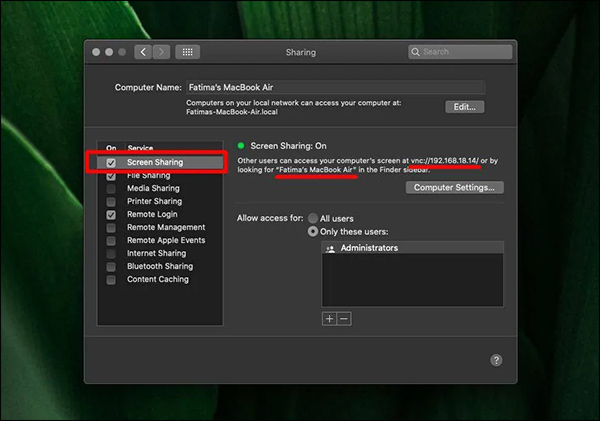
Task: Click the Administrators group icon
Action: pyautogui.click(x=330, y=249)
